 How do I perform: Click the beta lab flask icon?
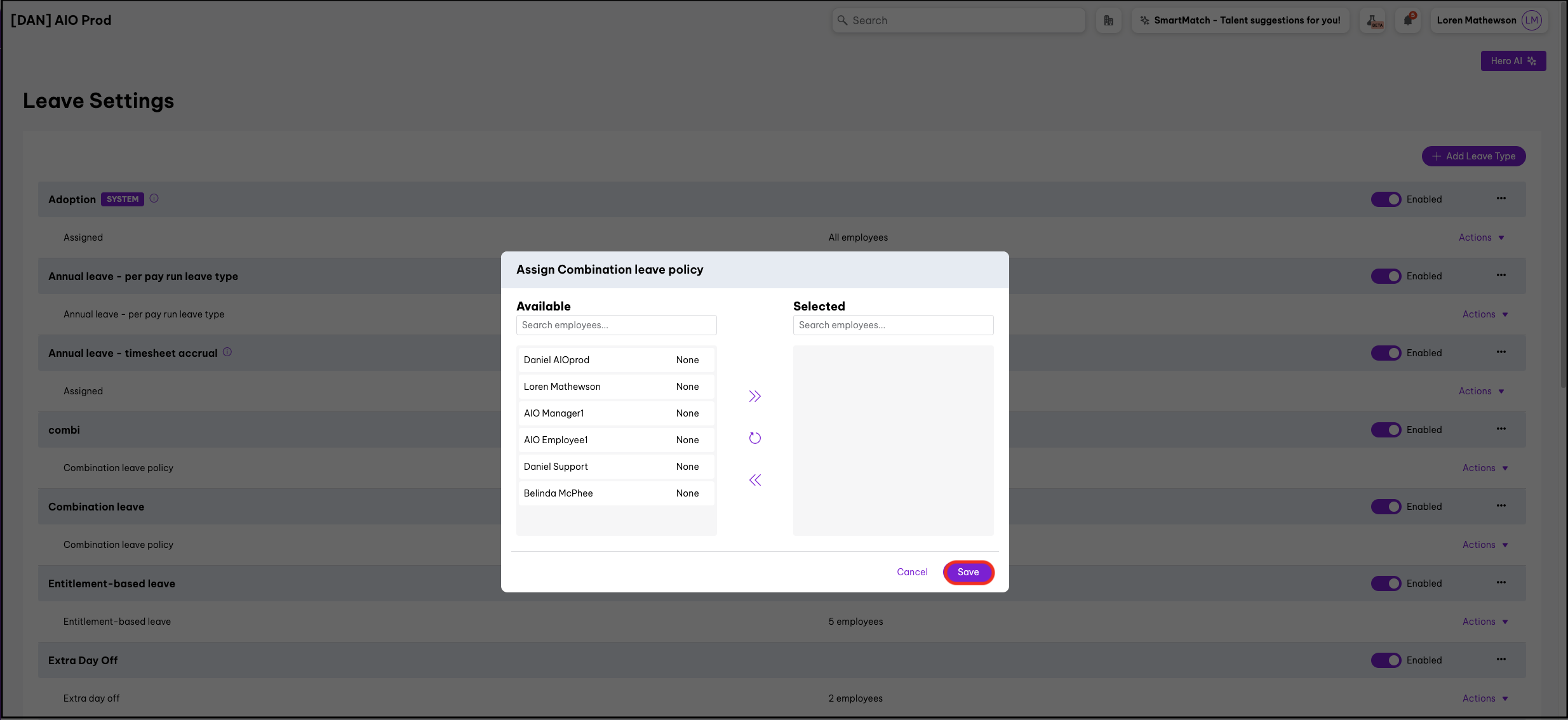click(x=1372, y=20)
